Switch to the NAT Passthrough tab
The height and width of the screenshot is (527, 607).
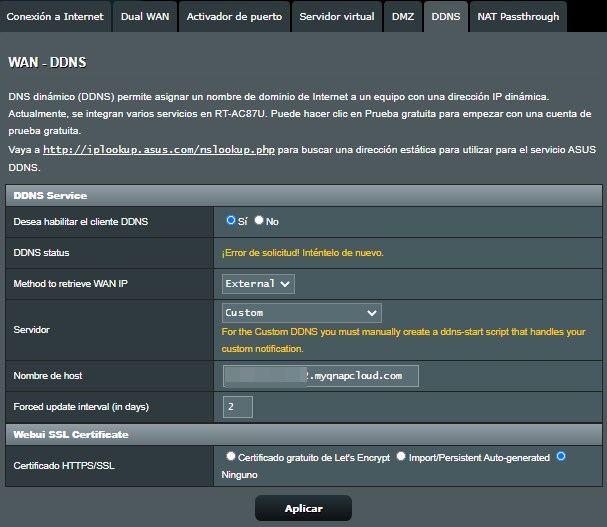tap(518, 16)
